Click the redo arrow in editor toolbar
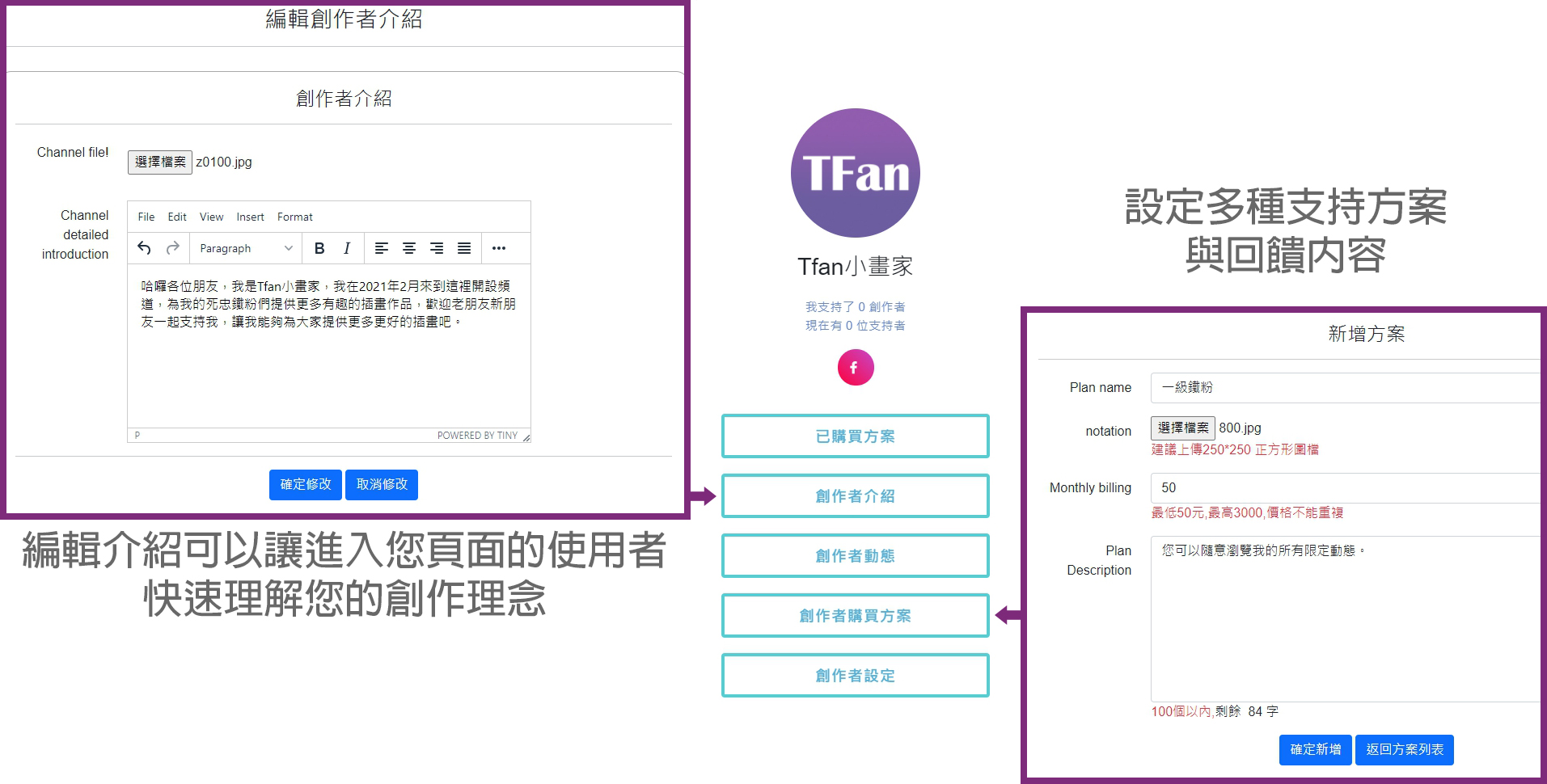Image resolution: width=1547 pixels, height=784 pixels. coord(172,248)
